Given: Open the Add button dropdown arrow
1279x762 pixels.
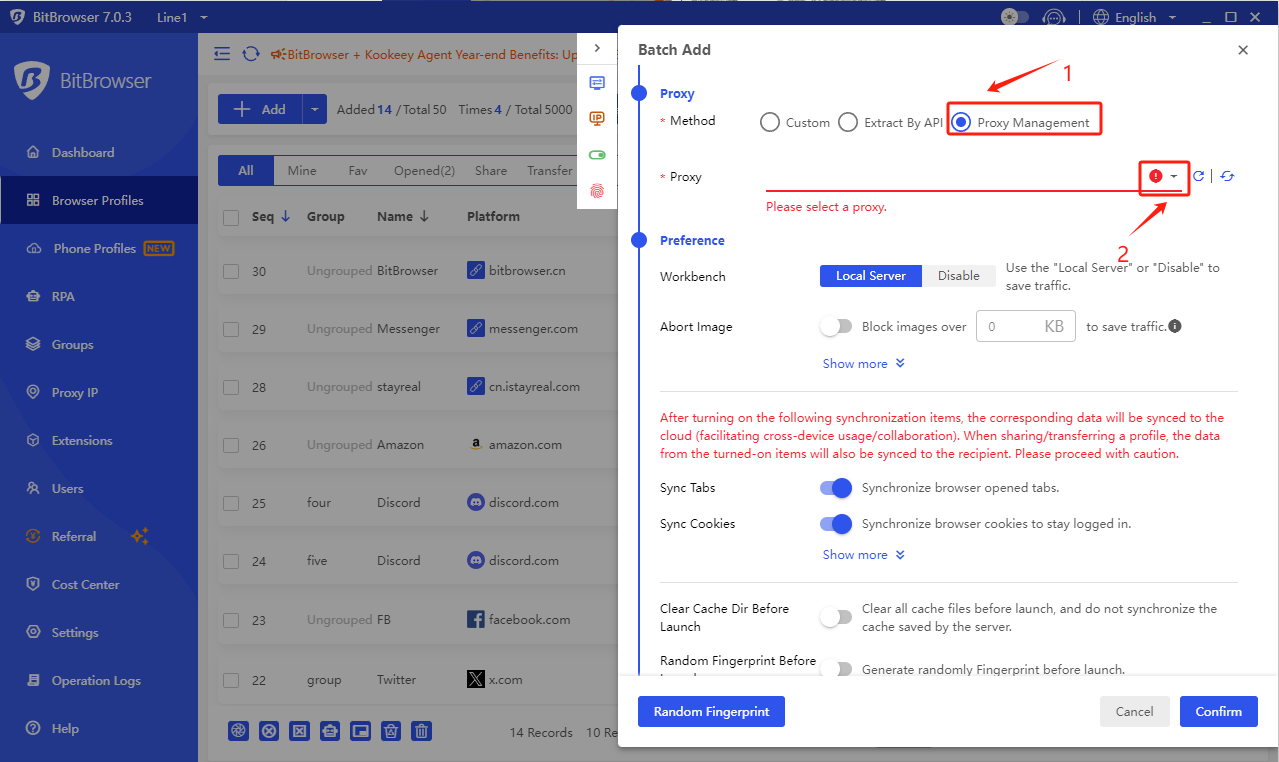Looking at the screenshot, I should coord(314,109).
